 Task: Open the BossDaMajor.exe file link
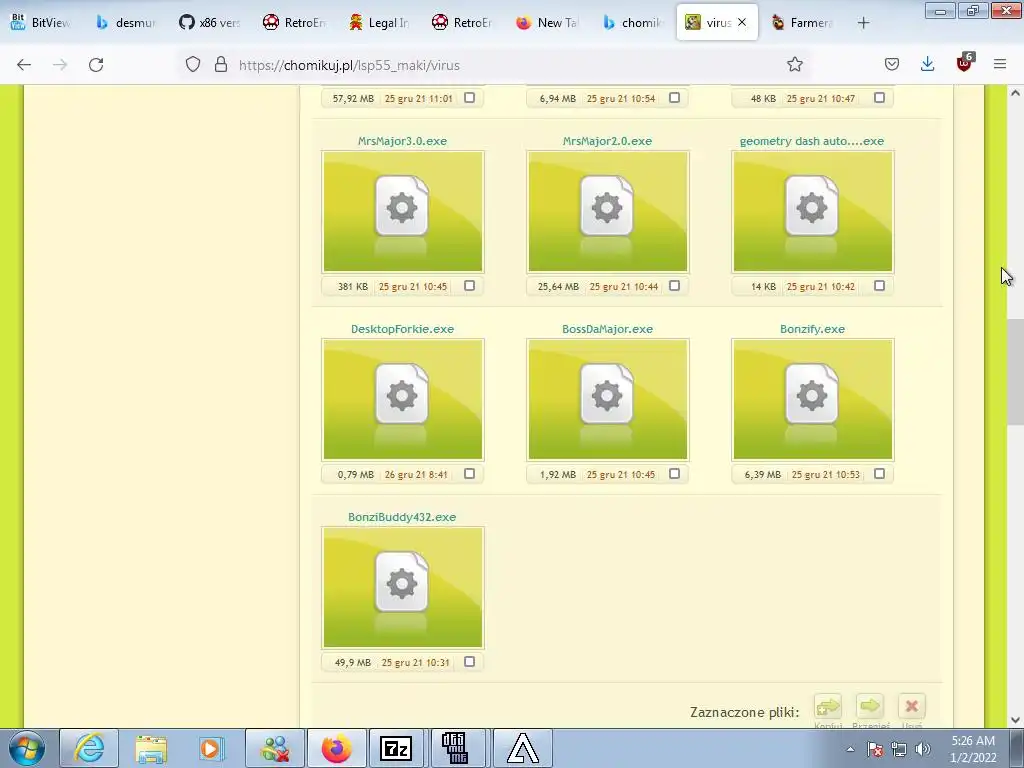click(607, 329)
